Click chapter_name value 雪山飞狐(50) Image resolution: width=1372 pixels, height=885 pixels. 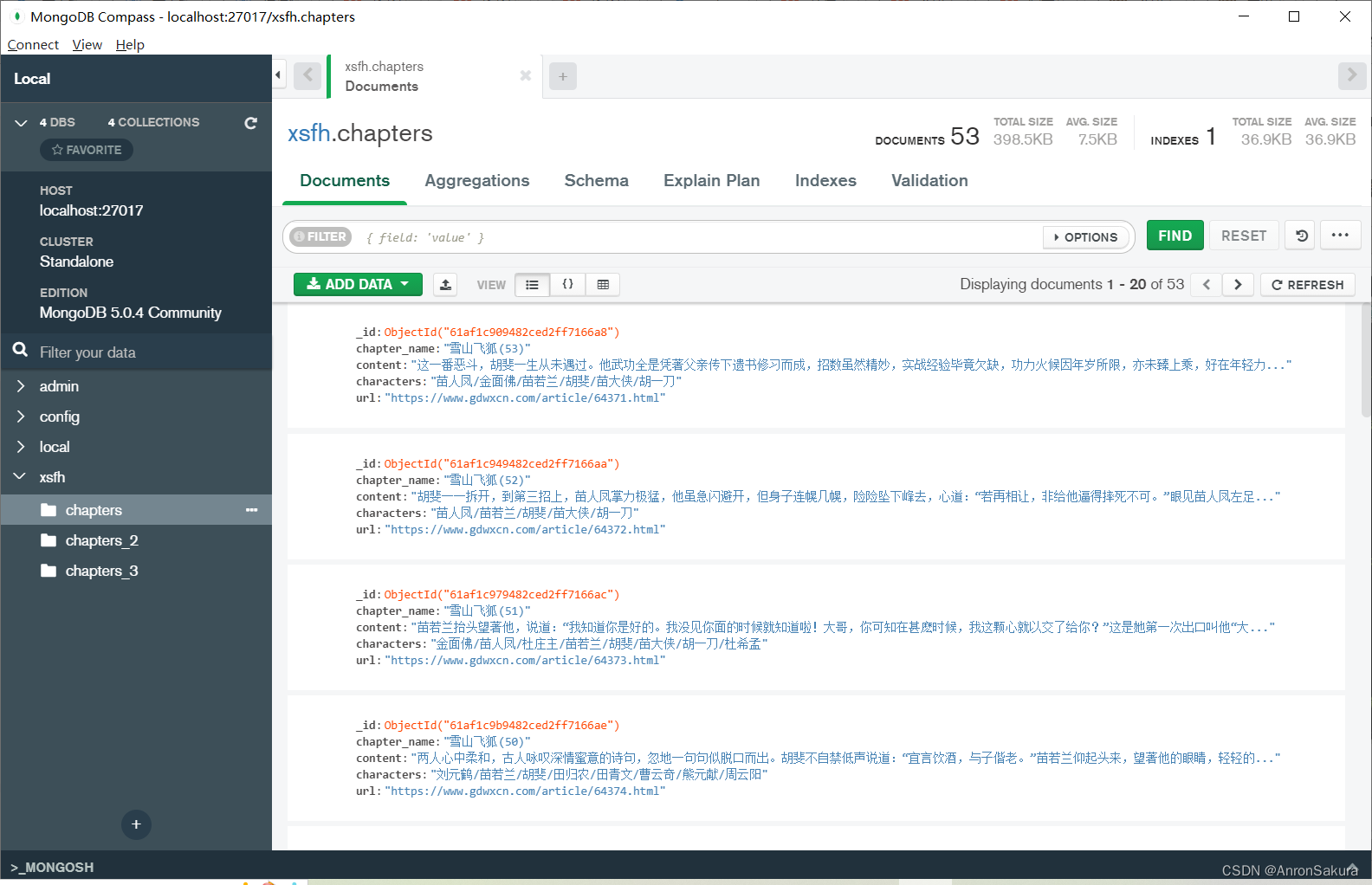[x=487, y=742]
